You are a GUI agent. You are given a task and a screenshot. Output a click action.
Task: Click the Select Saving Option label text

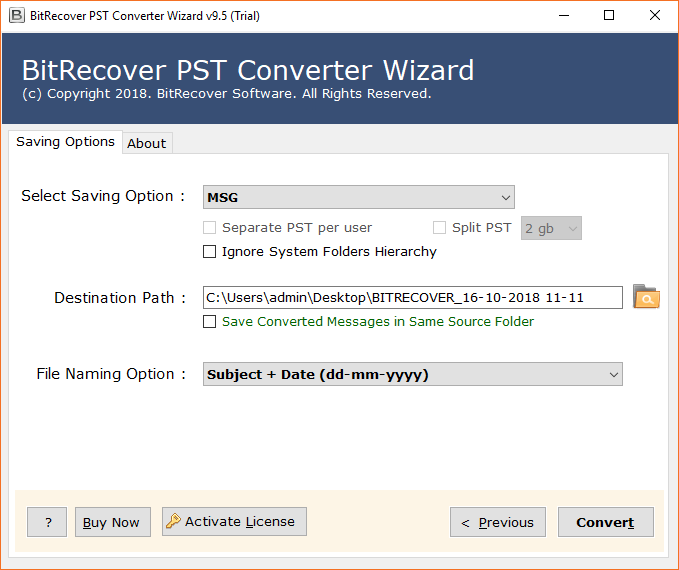[103, 196]
